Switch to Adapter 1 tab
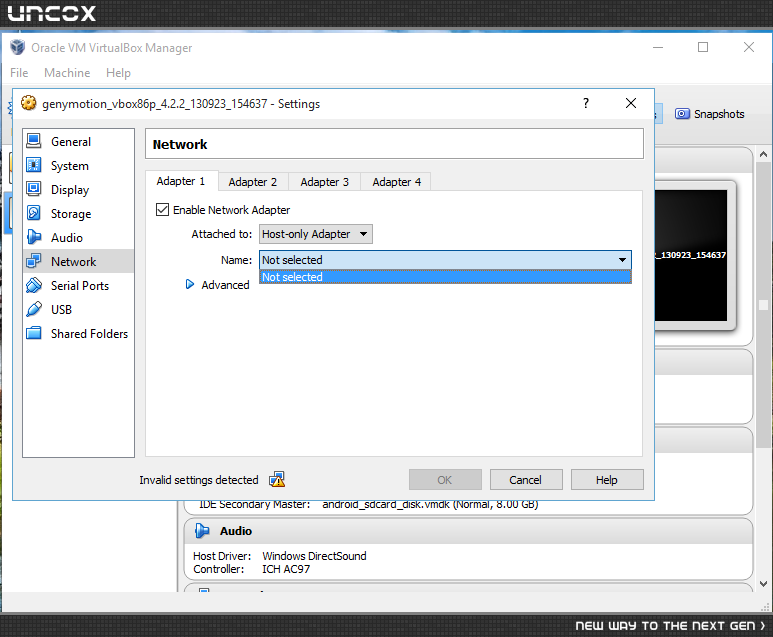Screen dimensions: 773x637 (180, 181)
